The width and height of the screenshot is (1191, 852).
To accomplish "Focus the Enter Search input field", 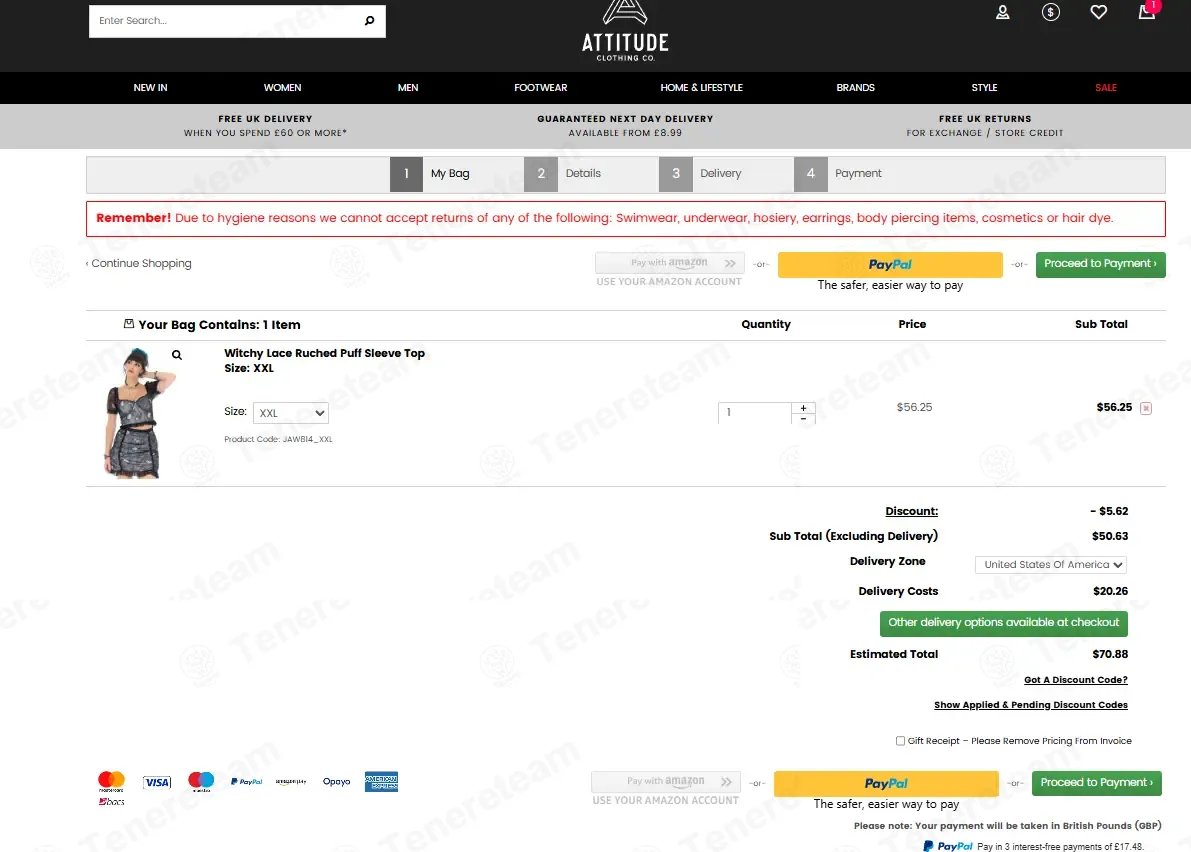I will (x=225, y=21).
